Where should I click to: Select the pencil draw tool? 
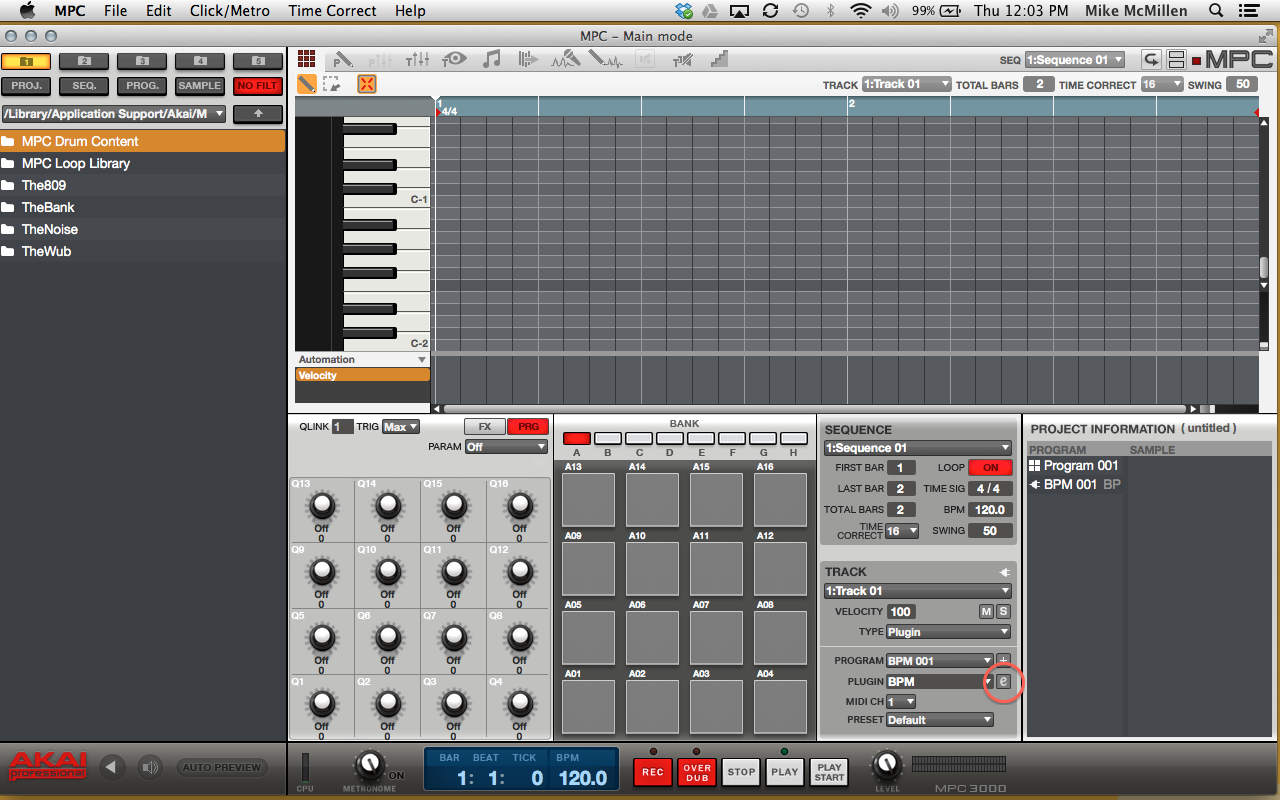[x=307, y=84]
